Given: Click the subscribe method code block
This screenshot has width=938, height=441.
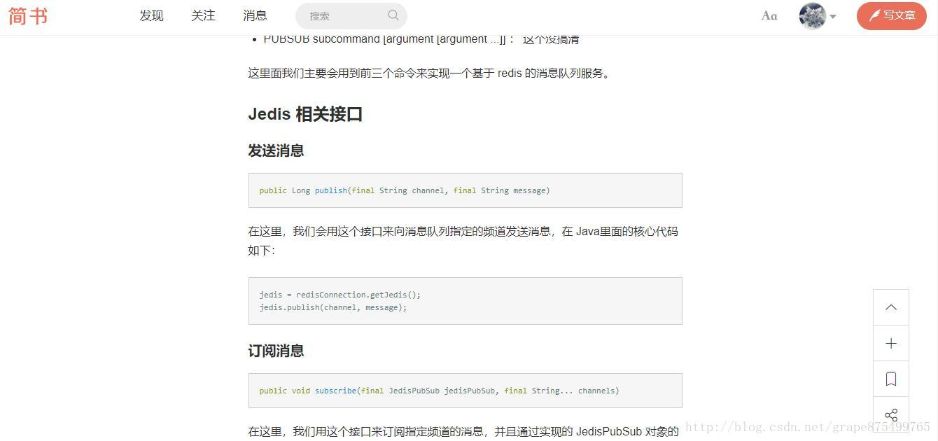Looking at the screenshot, I should pos(465,390).
